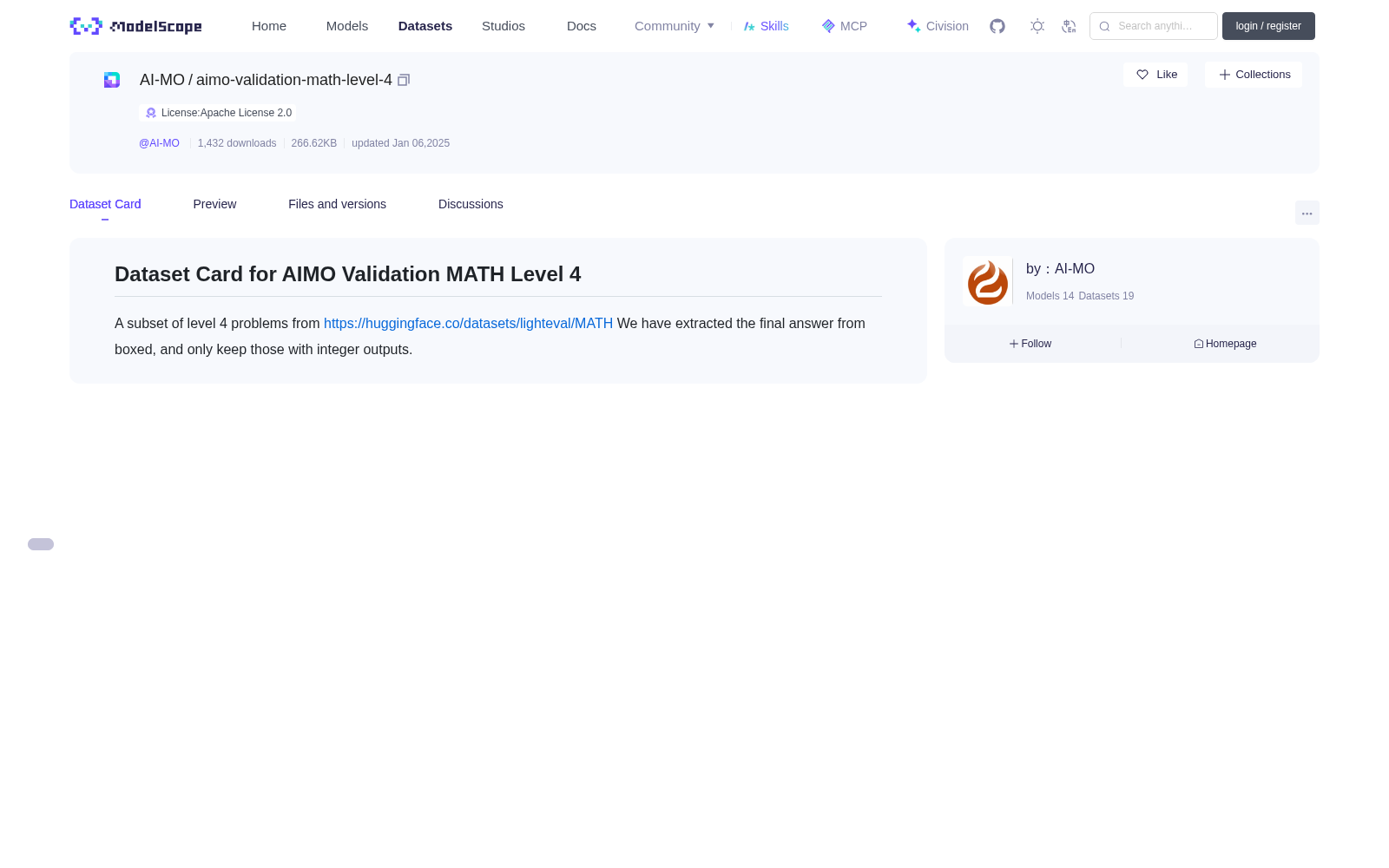Open the Discussions tab
Image resolution: width=1389 pixels, height=868 pixels.
471,204
